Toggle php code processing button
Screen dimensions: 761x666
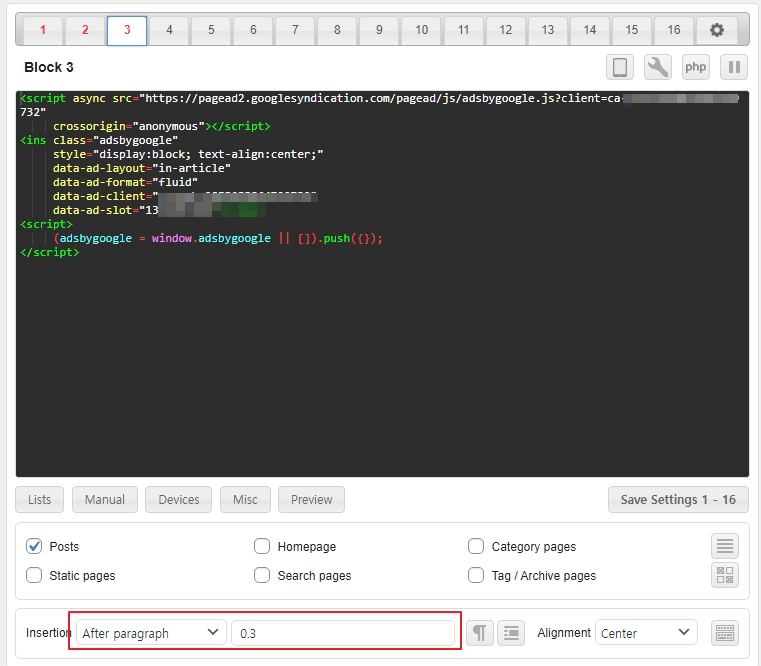click(x=695, y=67)
